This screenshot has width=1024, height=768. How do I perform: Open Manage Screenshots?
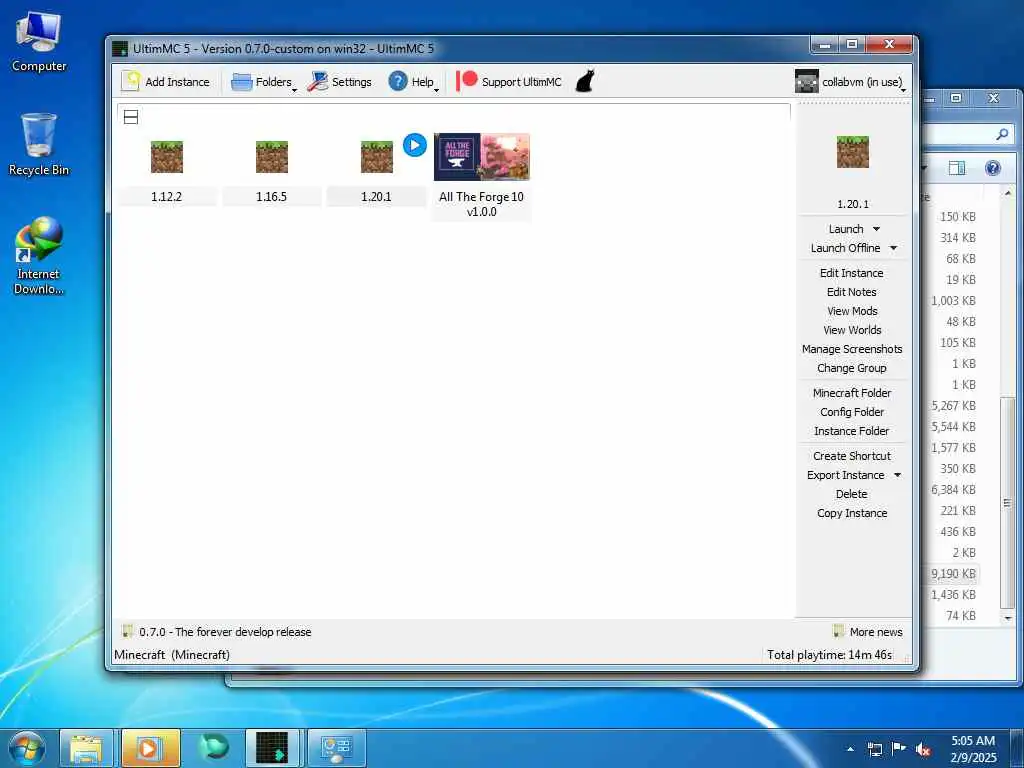tap(852, 349)
